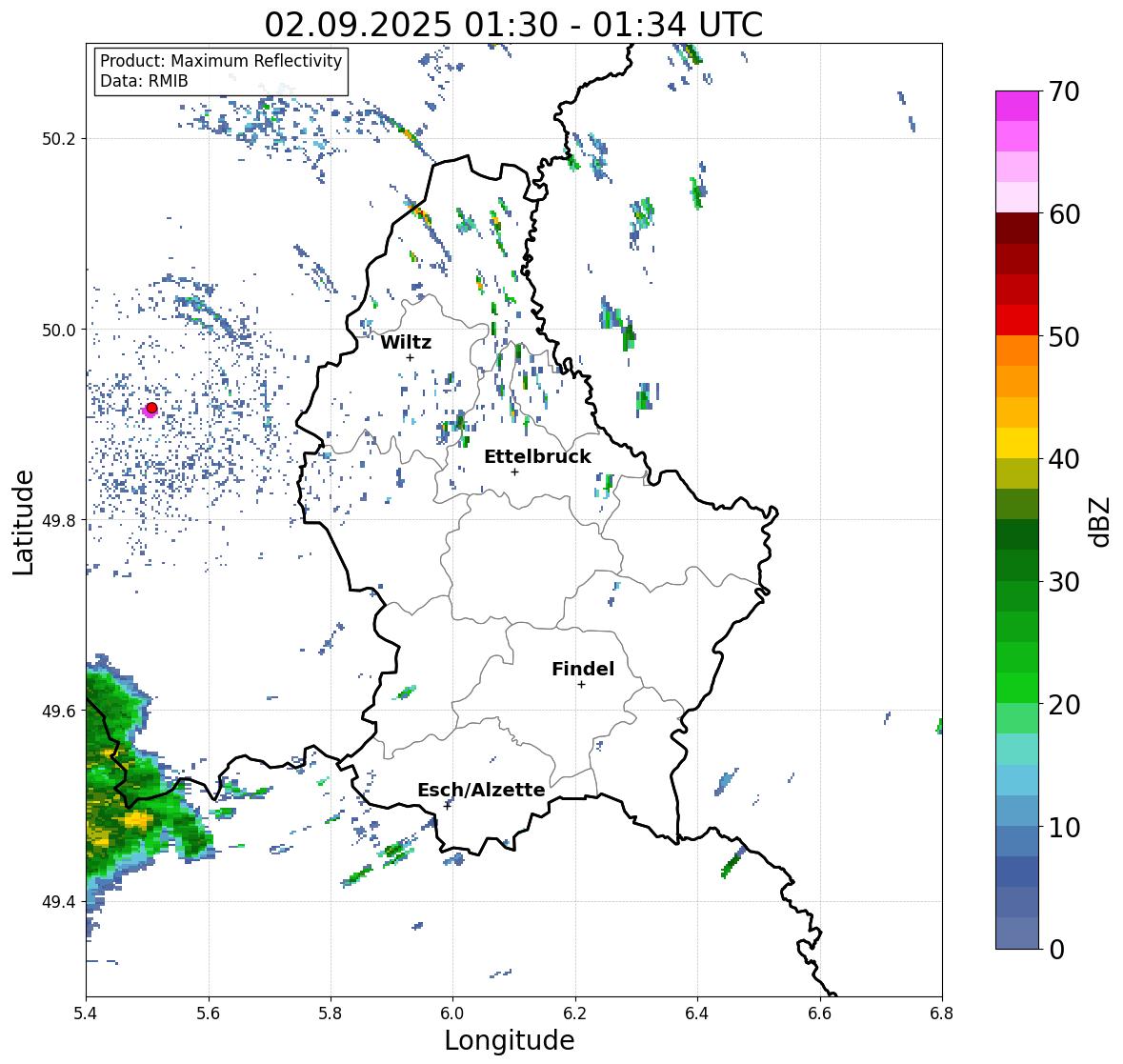Click the 5.8 longitude tick label
This screenshot has width=1123, height=1064.
pos(331,1013)
